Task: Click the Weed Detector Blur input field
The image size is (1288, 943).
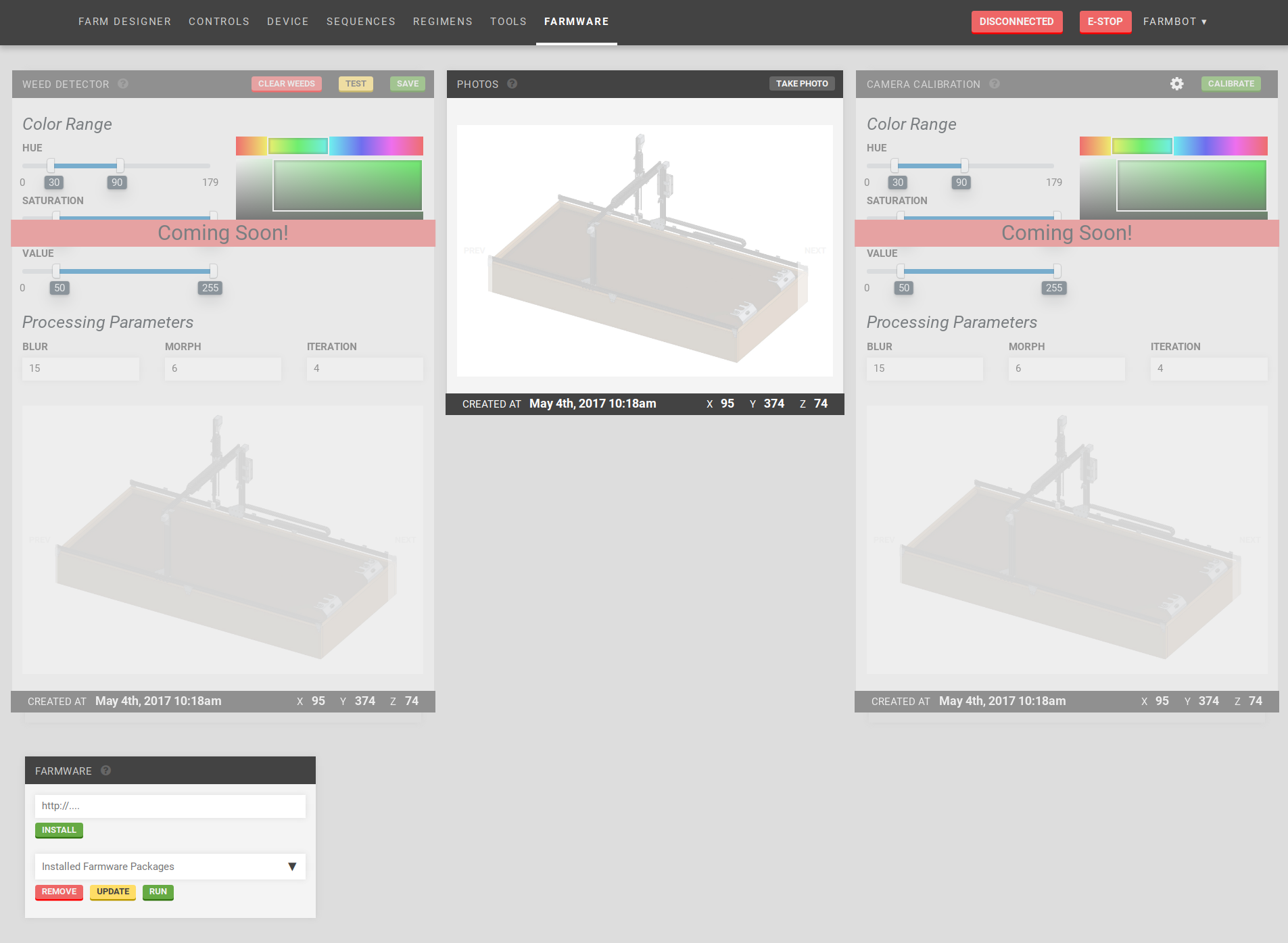Action: coord(80,368)
